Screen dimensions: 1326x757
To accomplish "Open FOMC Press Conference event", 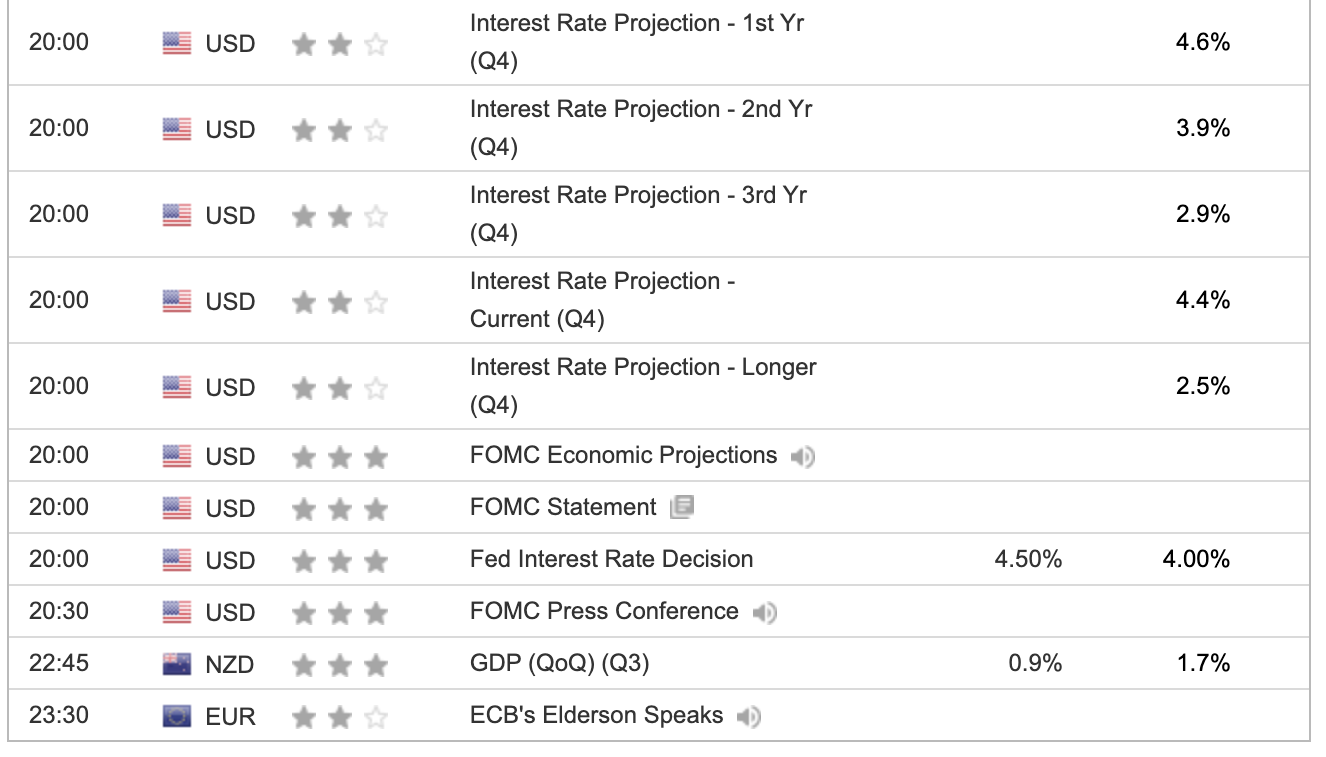I will coord(604,611).
